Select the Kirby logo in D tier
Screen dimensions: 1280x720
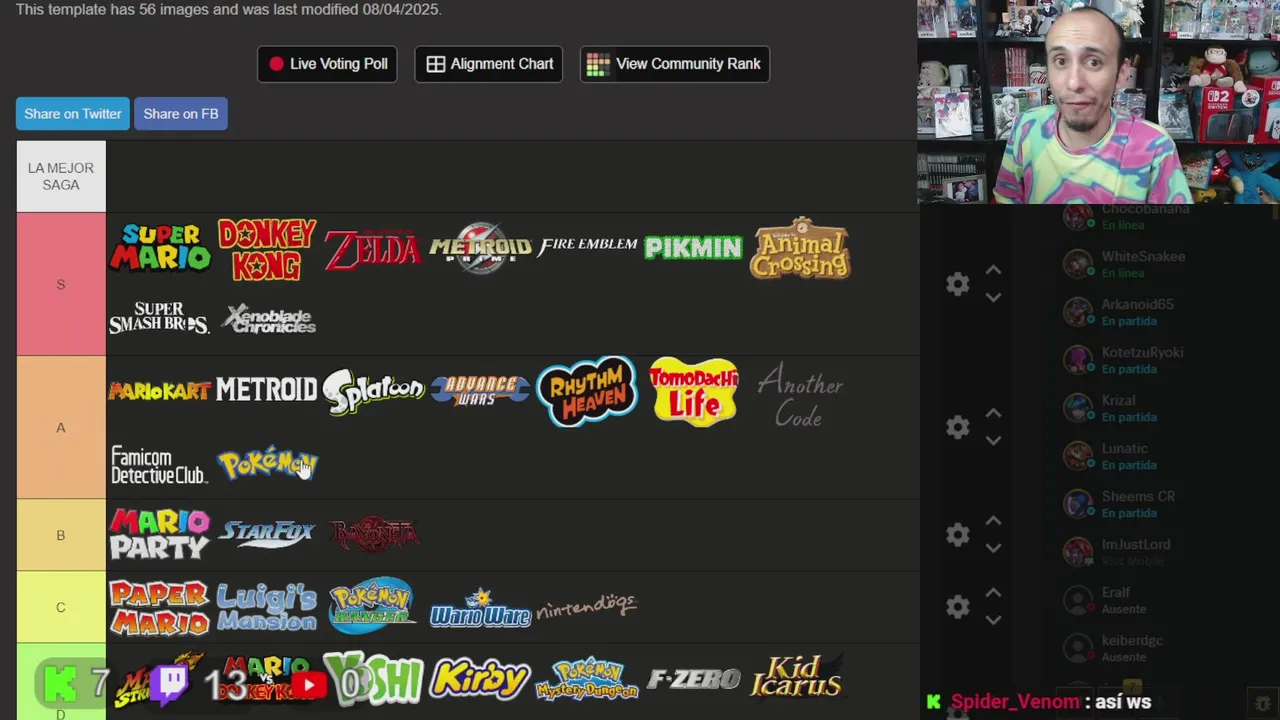(x=480, y=679)
